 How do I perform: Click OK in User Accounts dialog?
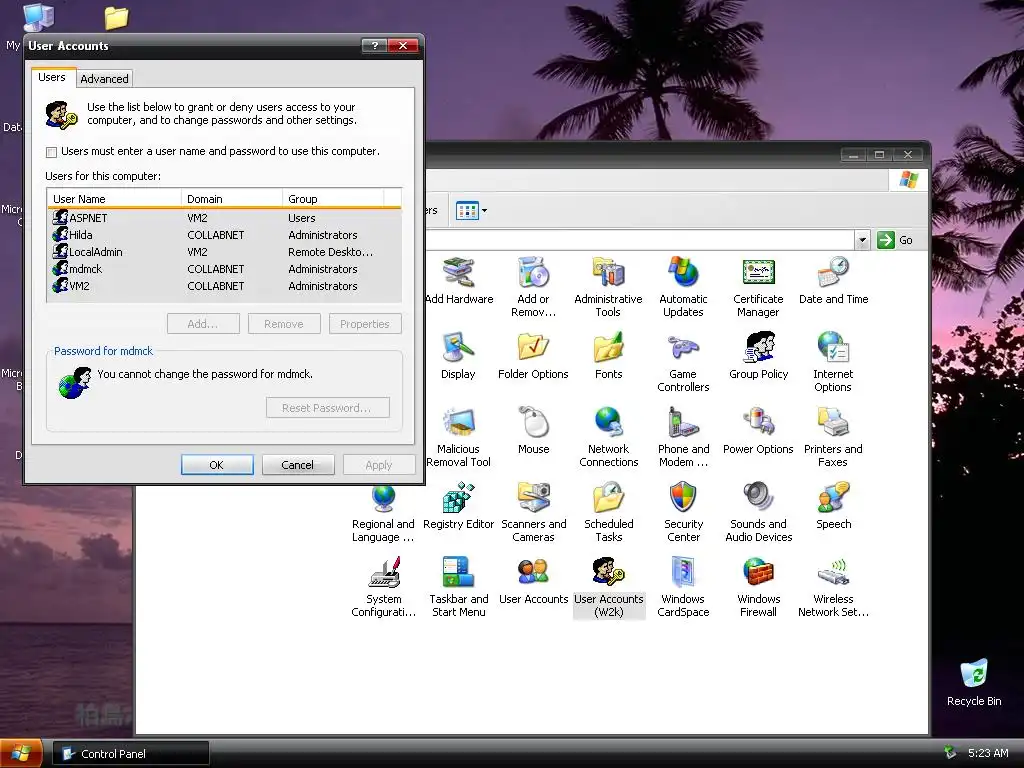tap(217, 465)
